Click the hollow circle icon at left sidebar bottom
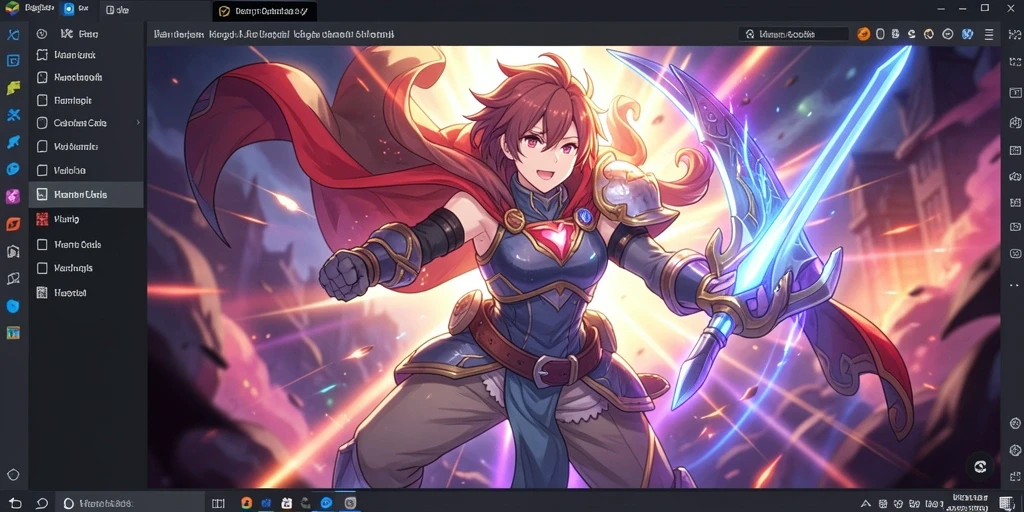The image size is (1024, 512). click(12, 475)
